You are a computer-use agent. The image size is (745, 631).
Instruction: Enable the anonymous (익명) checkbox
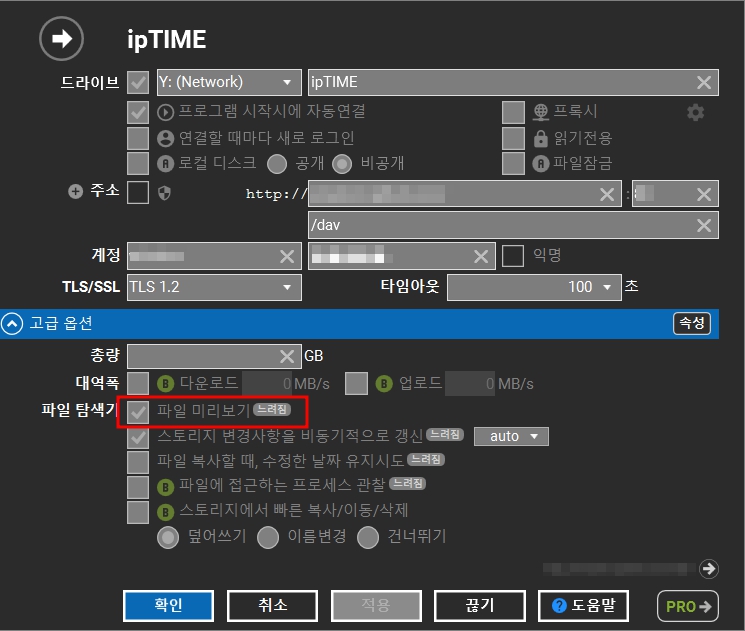[x=513, y=256]
